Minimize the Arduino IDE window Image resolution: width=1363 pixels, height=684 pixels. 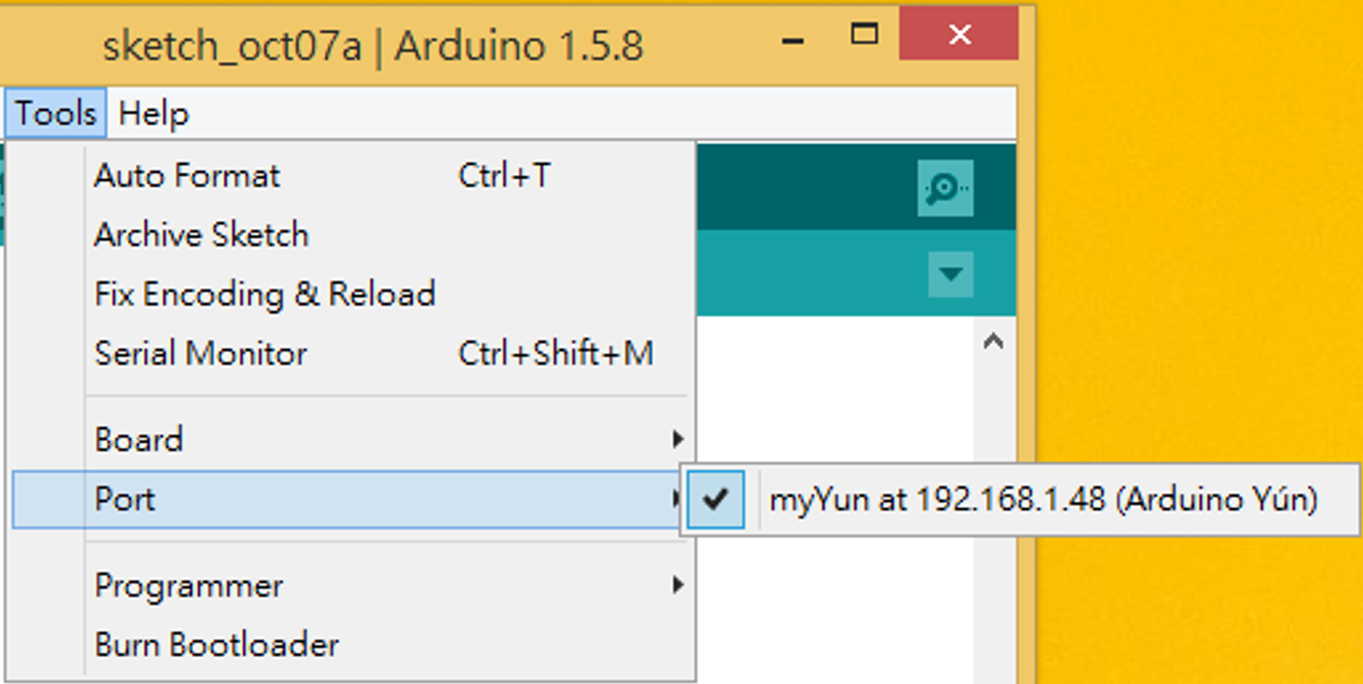pos(793,35)
